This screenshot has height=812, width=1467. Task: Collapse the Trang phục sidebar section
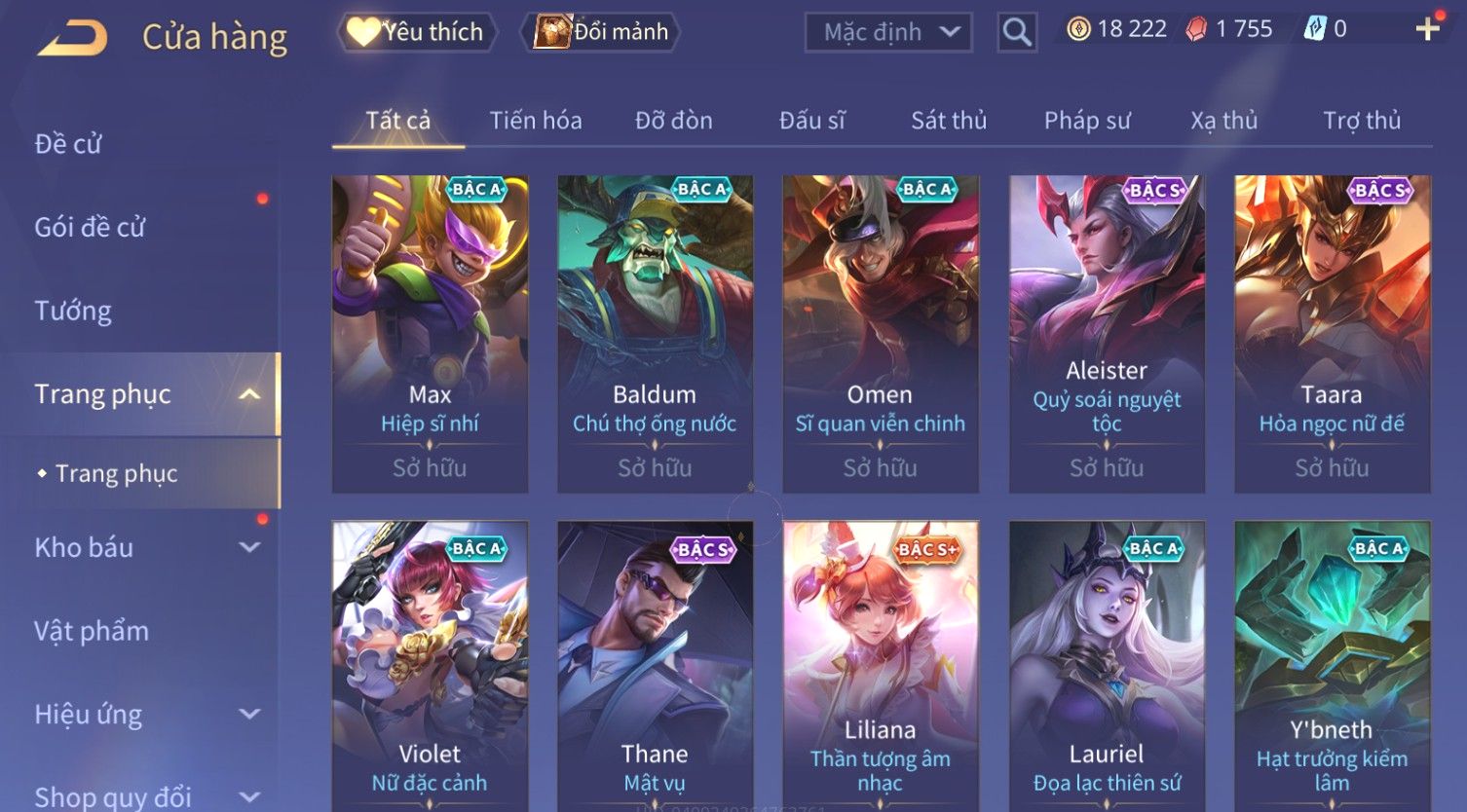[249, 394]
